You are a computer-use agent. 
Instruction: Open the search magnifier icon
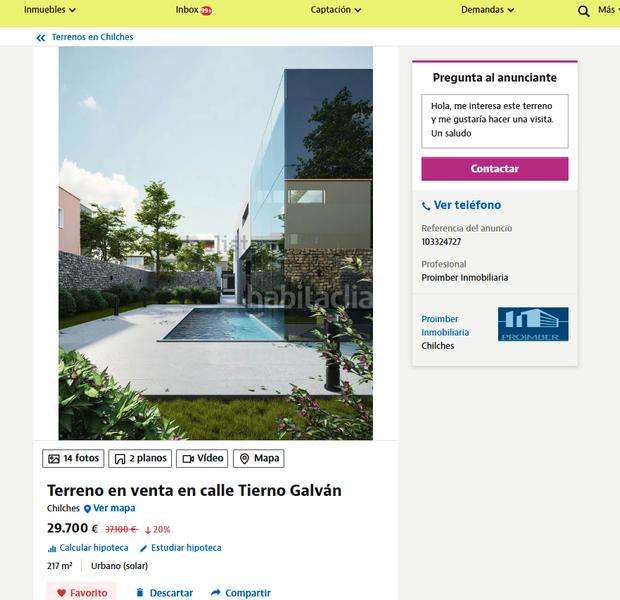pyautogui.click(x=584, y=11)
